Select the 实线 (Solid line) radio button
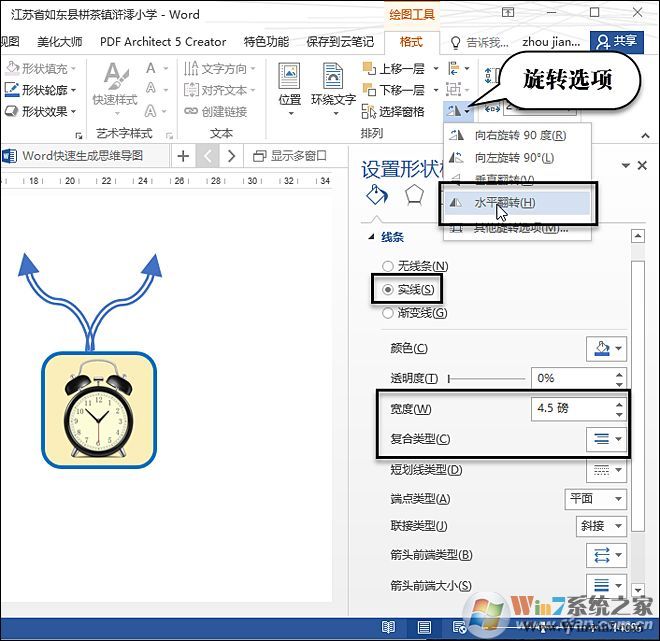 coord(388,290)
